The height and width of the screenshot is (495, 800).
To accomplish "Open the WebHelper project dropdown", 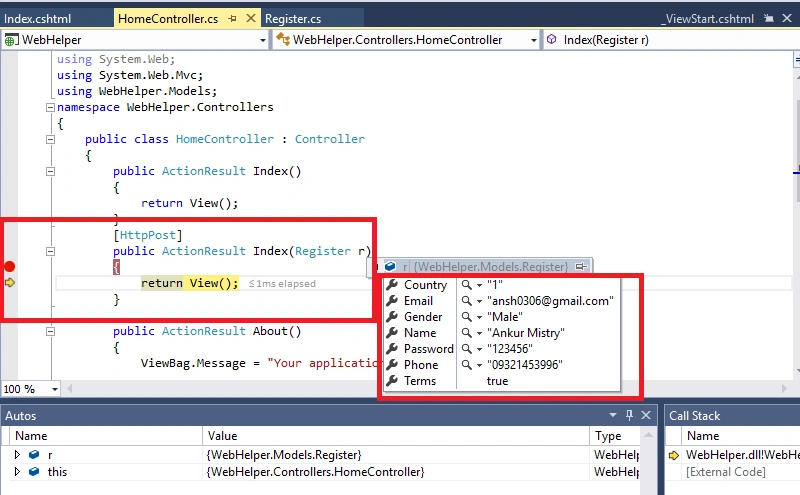I will click(x=263, y=40).
